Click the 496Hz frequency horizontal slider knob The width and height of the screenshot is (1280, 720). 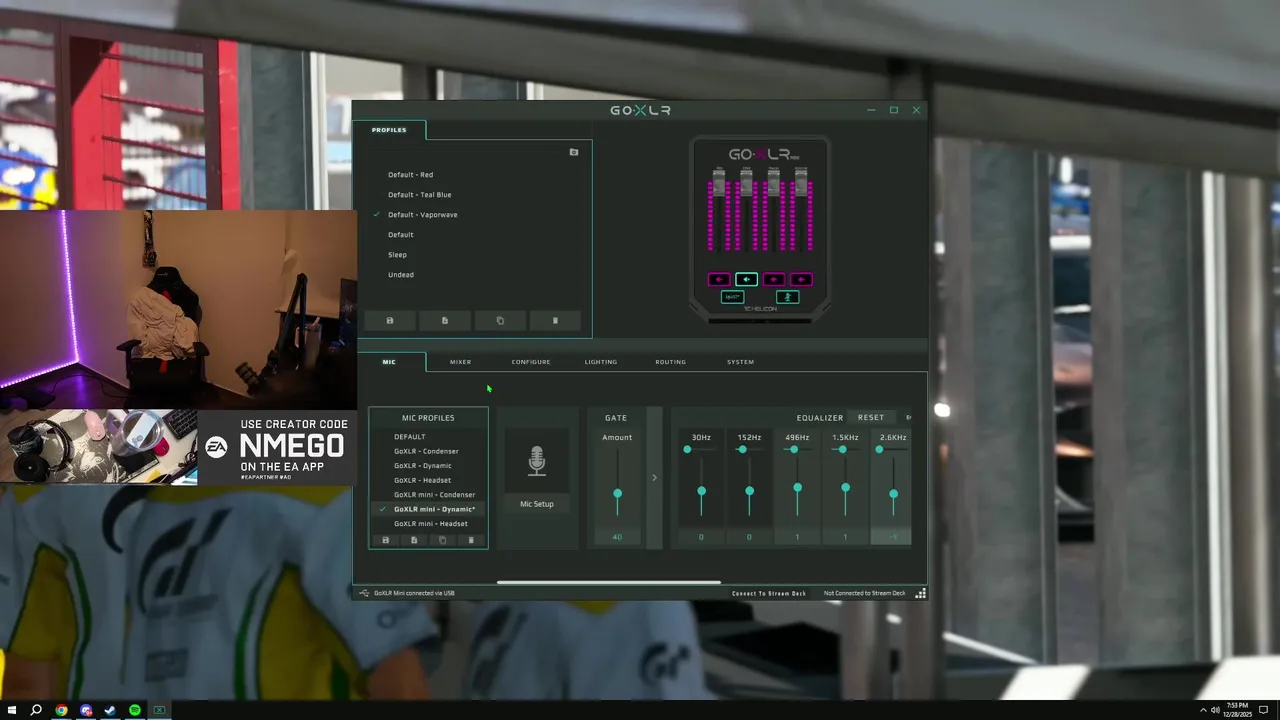click(x=794, y=450)
